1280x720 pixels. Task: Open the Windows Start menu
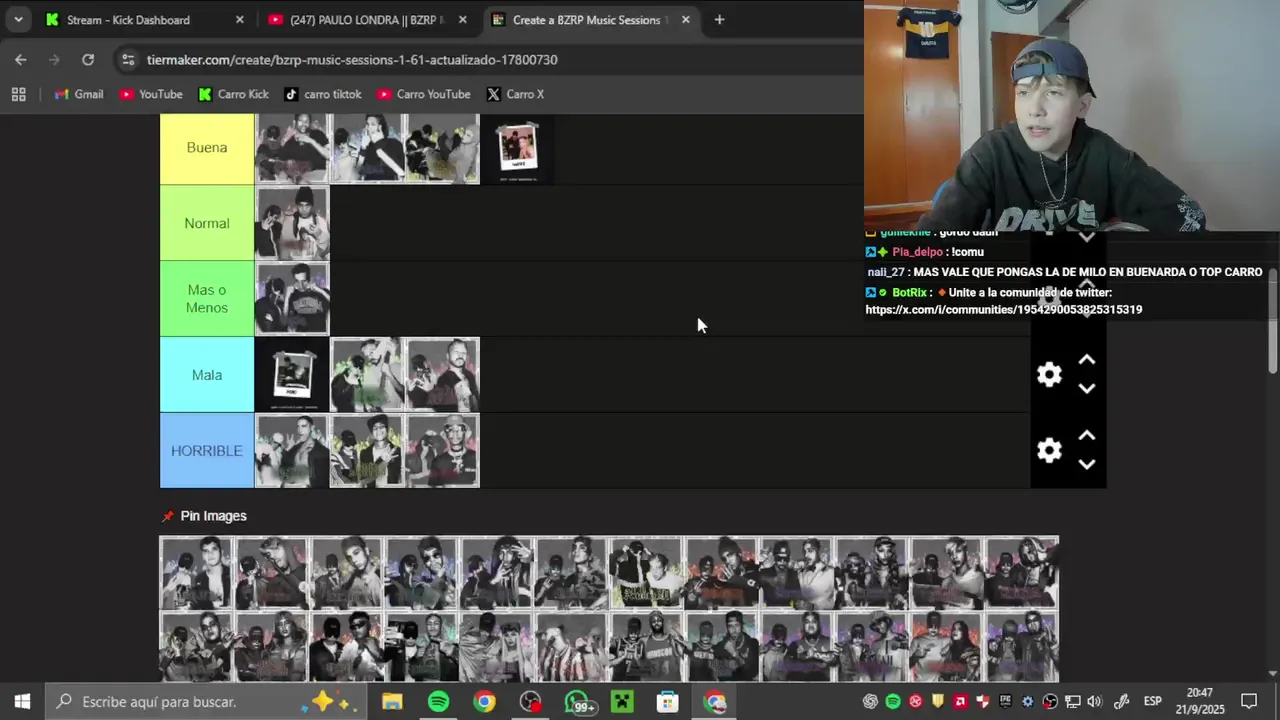[x=22, y=701]
